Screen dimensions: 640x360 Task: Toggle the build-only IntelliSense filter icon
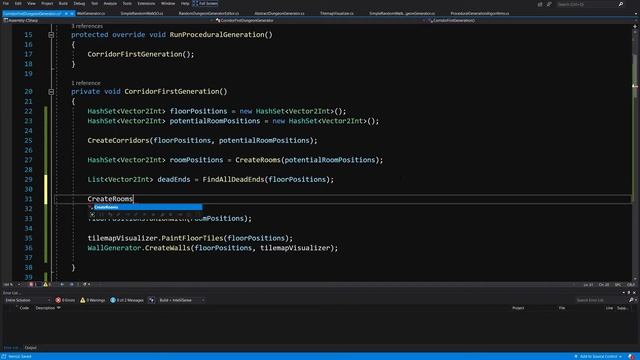(151, 300)
